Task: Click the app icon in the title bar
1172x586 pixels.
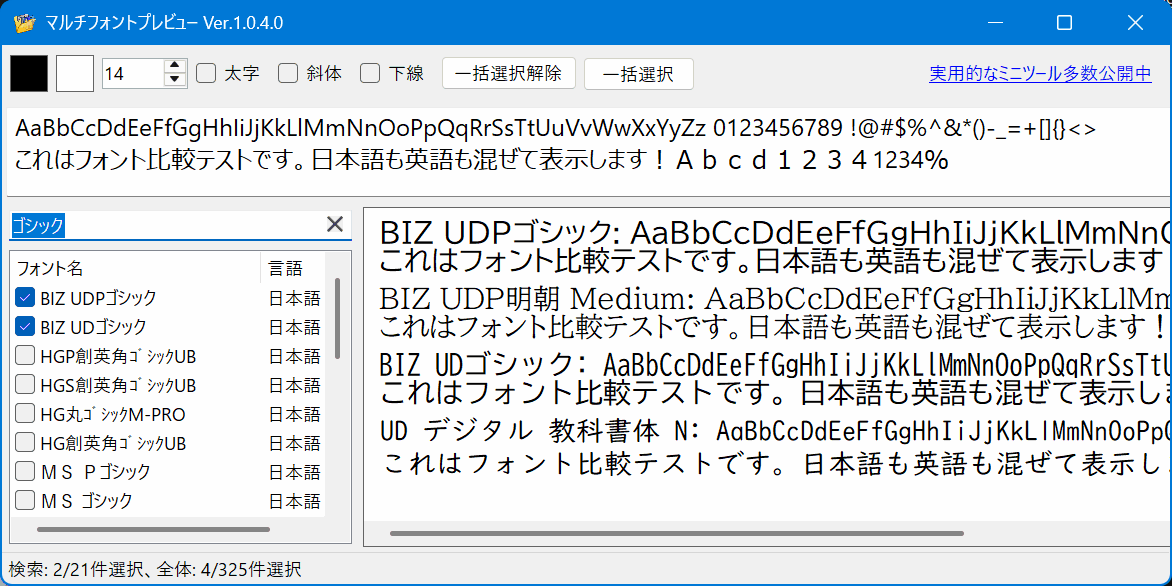Action: [x=25, y=22]
